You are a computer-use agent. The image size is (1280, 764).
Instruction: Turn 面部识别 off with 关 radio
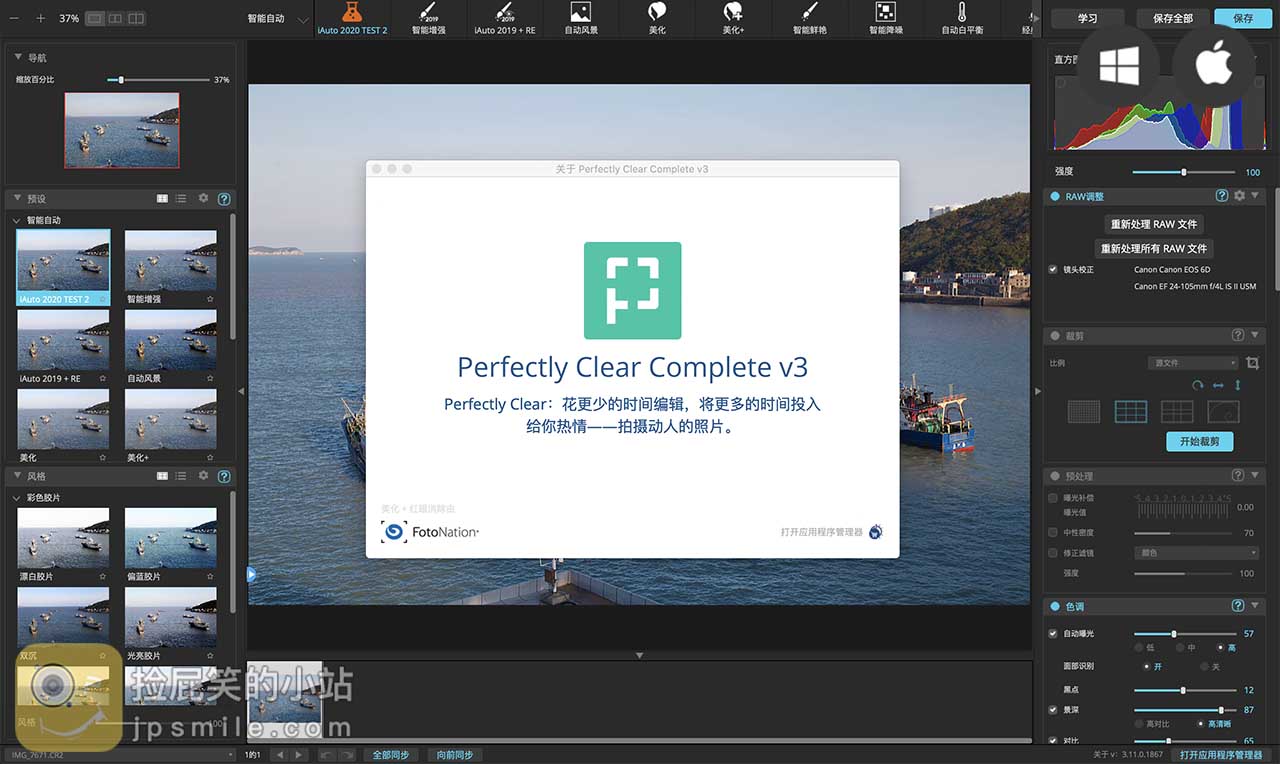pyautogui.click(x=1203, y=666)
